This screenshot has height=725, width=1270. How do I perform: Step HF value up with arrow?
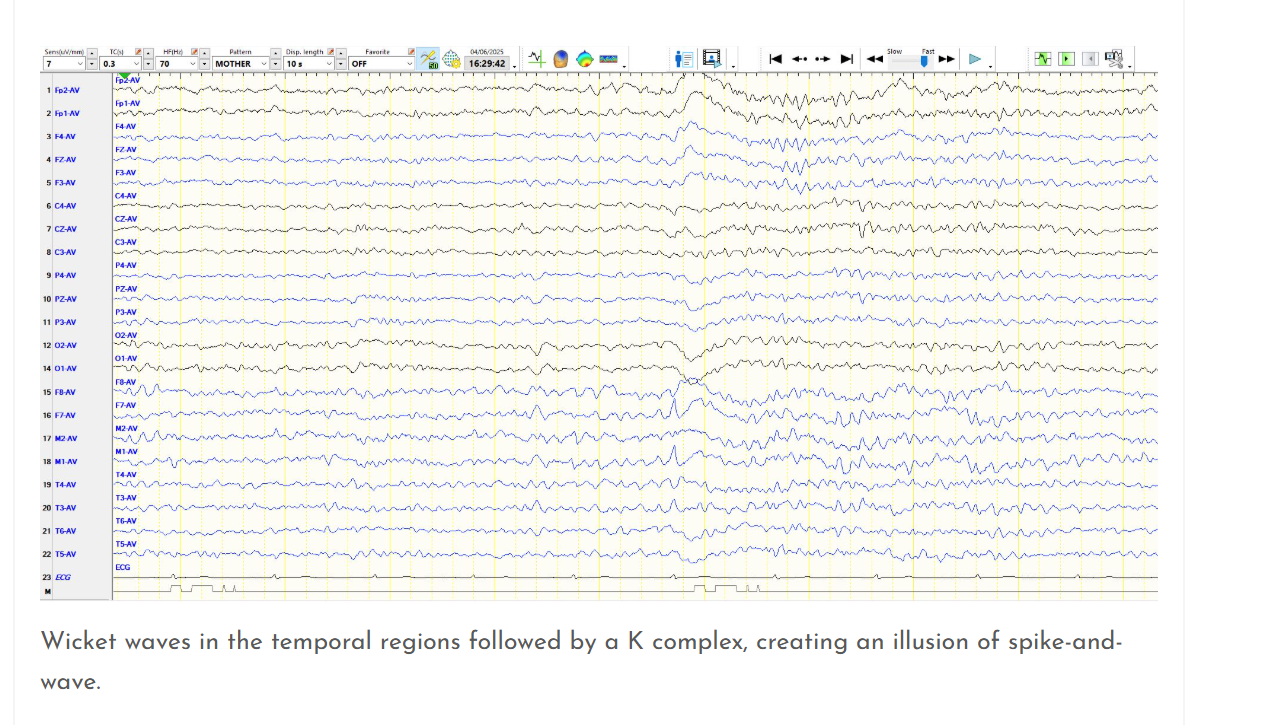coord(205,52)
